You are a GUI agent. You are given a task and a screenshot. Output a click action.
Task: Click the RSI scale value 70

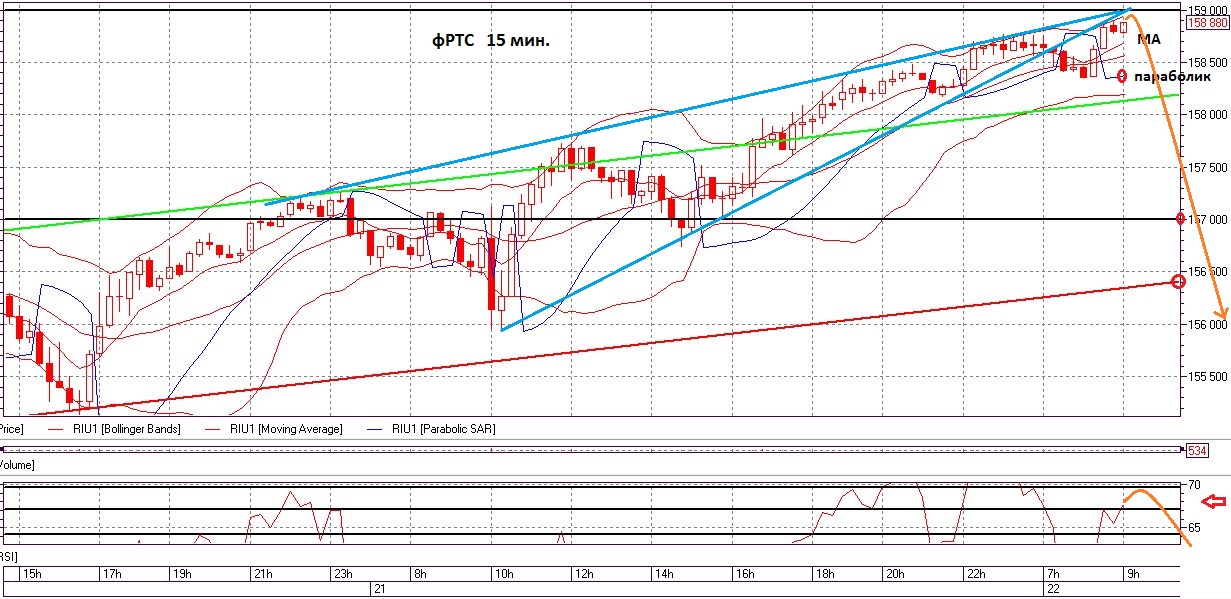coord(1194,485)
